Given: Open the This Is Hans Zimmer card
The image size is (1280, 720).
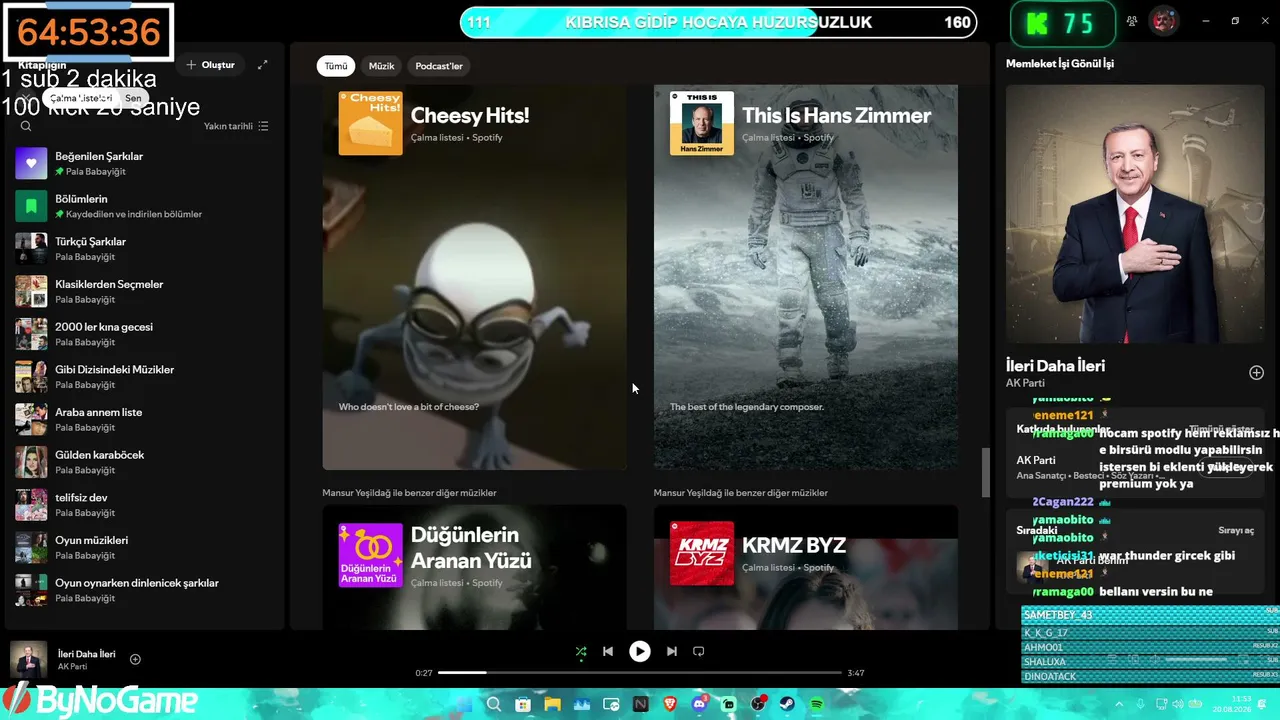Looking at the screenshot, I should pos(806,277).
